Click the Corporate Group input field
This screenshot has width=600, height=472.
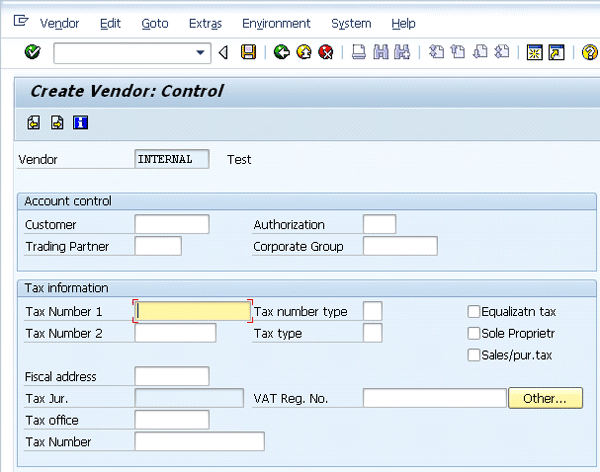tap(400, 246)
